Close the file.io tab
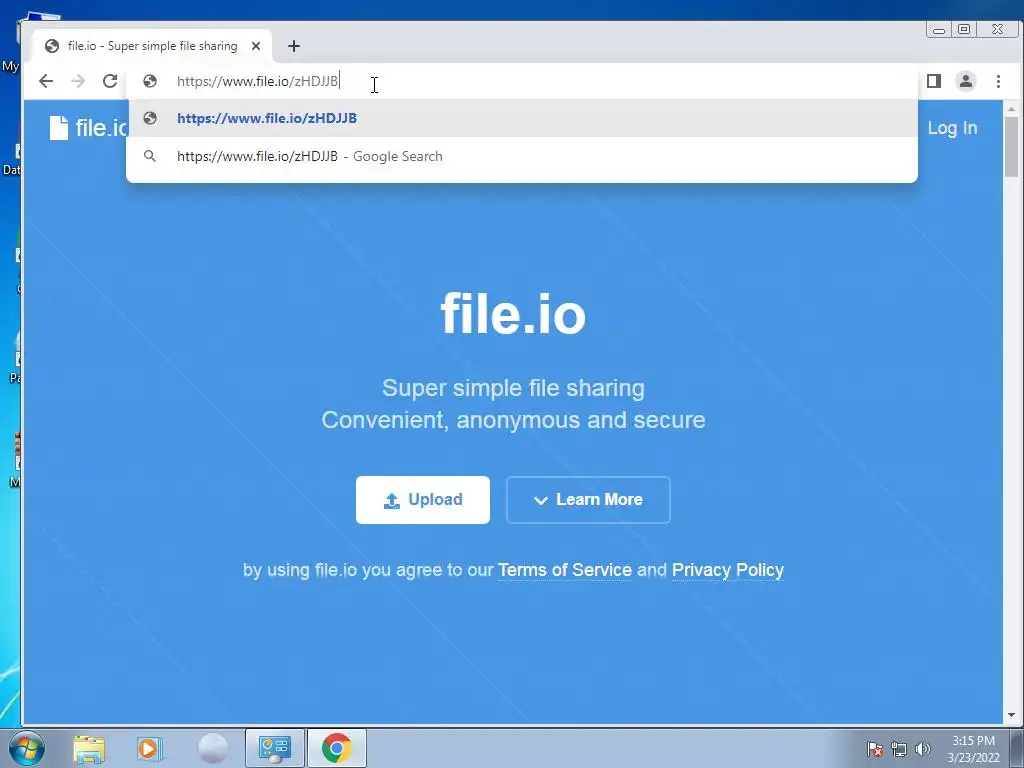1024x768 pixels. 256,46
